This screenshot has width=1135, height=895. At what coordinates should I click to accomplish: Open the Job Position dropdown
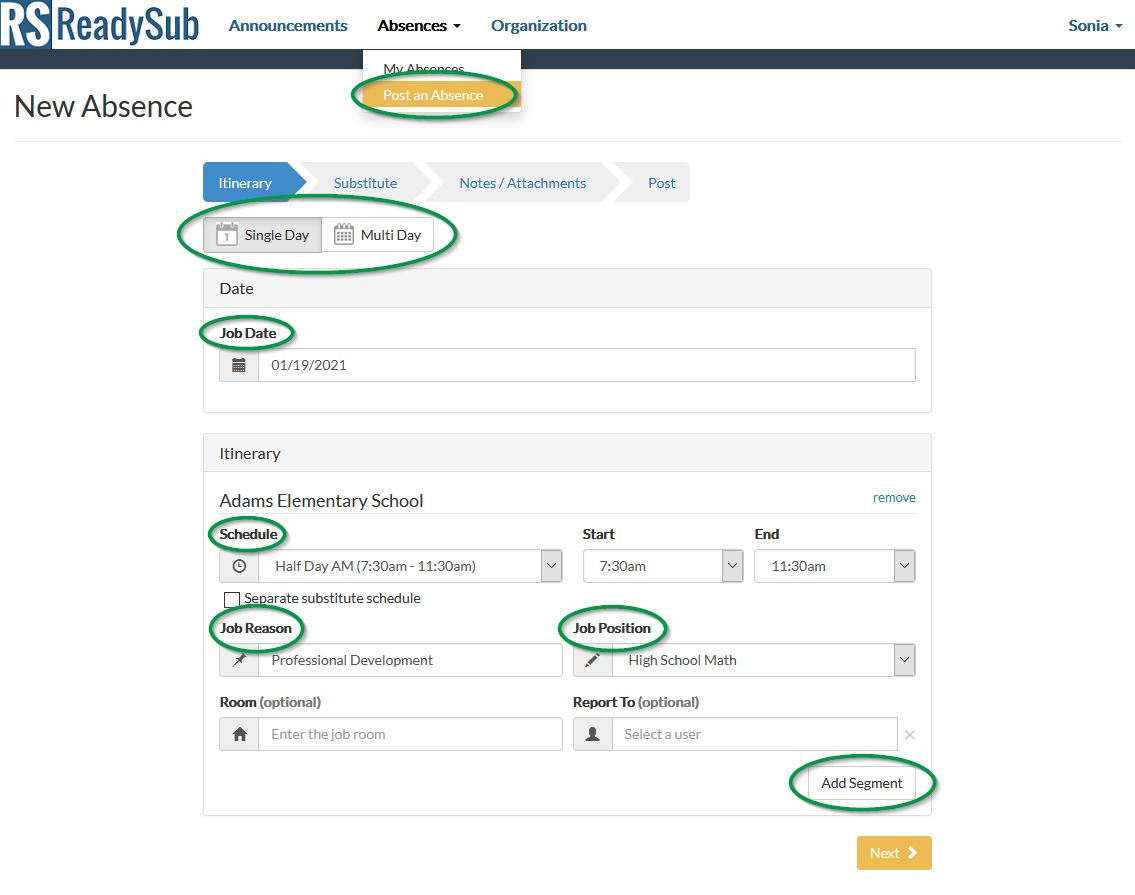(x=903, y=660)
